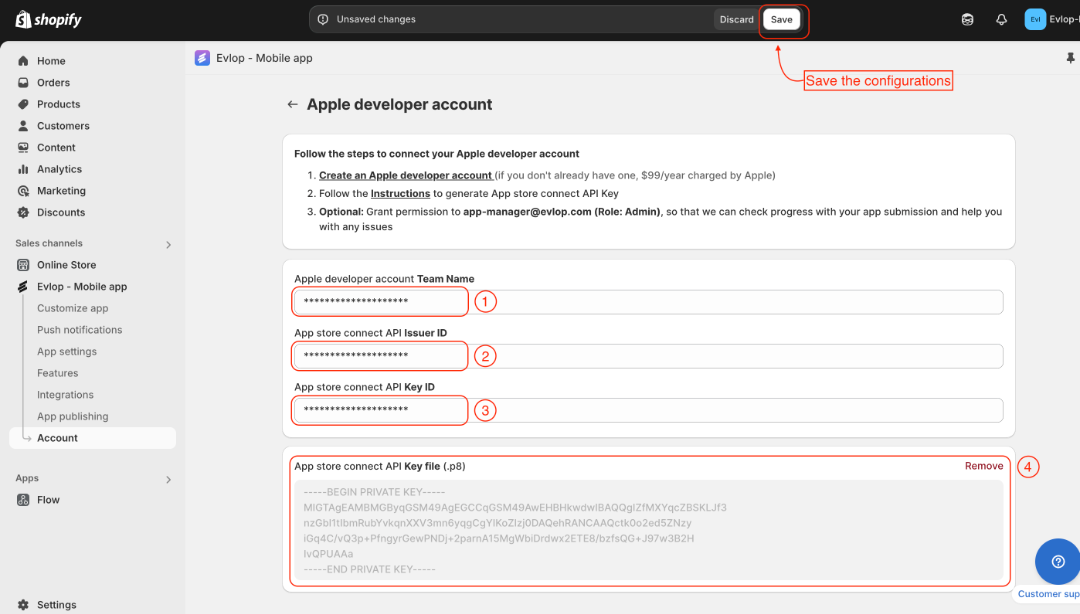The height and width of the screenshot is (614, 1080).
Task: Click the Products tag icon
Action: tap(23, 104)
